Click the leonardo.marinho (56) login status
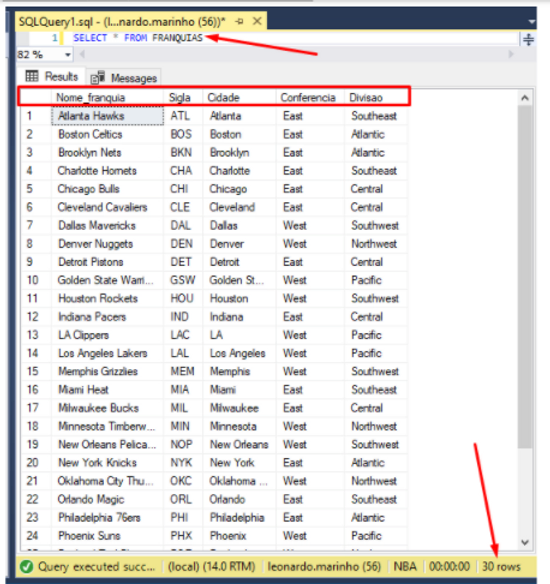550x584 pixels. (x=324, y=566)
